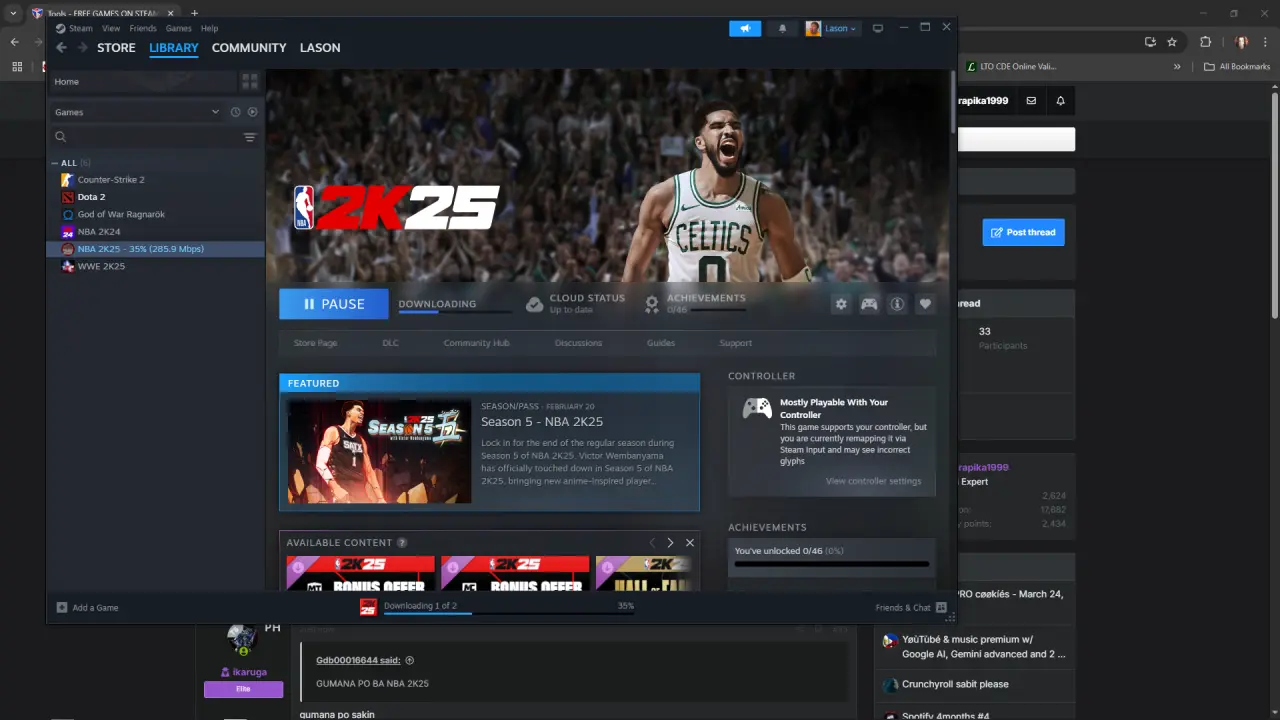The image size is (1280, 720).
Task: Open the forum inbox envelope icon
Action: [x=1031, y=100]
